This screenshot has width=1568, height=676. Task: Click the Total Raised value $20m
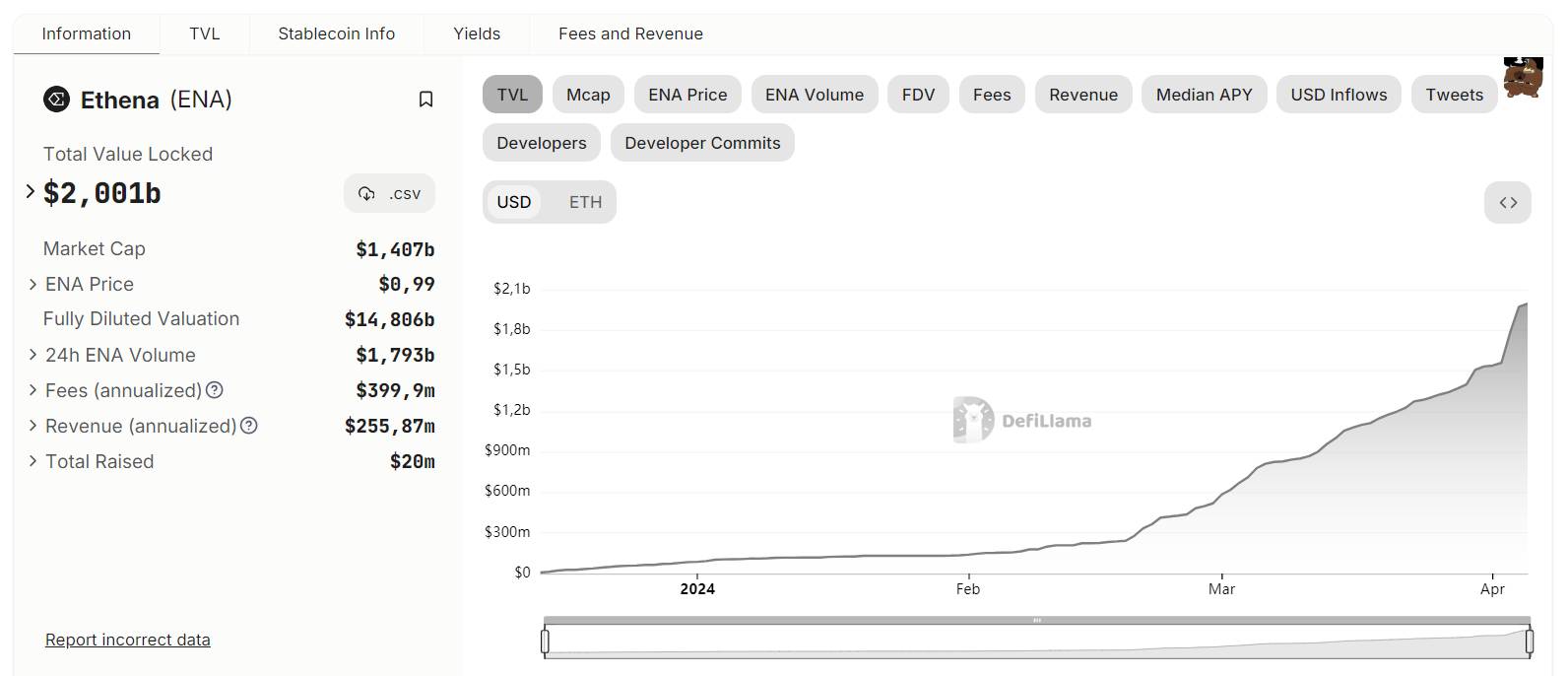click(x=413, y=461)
